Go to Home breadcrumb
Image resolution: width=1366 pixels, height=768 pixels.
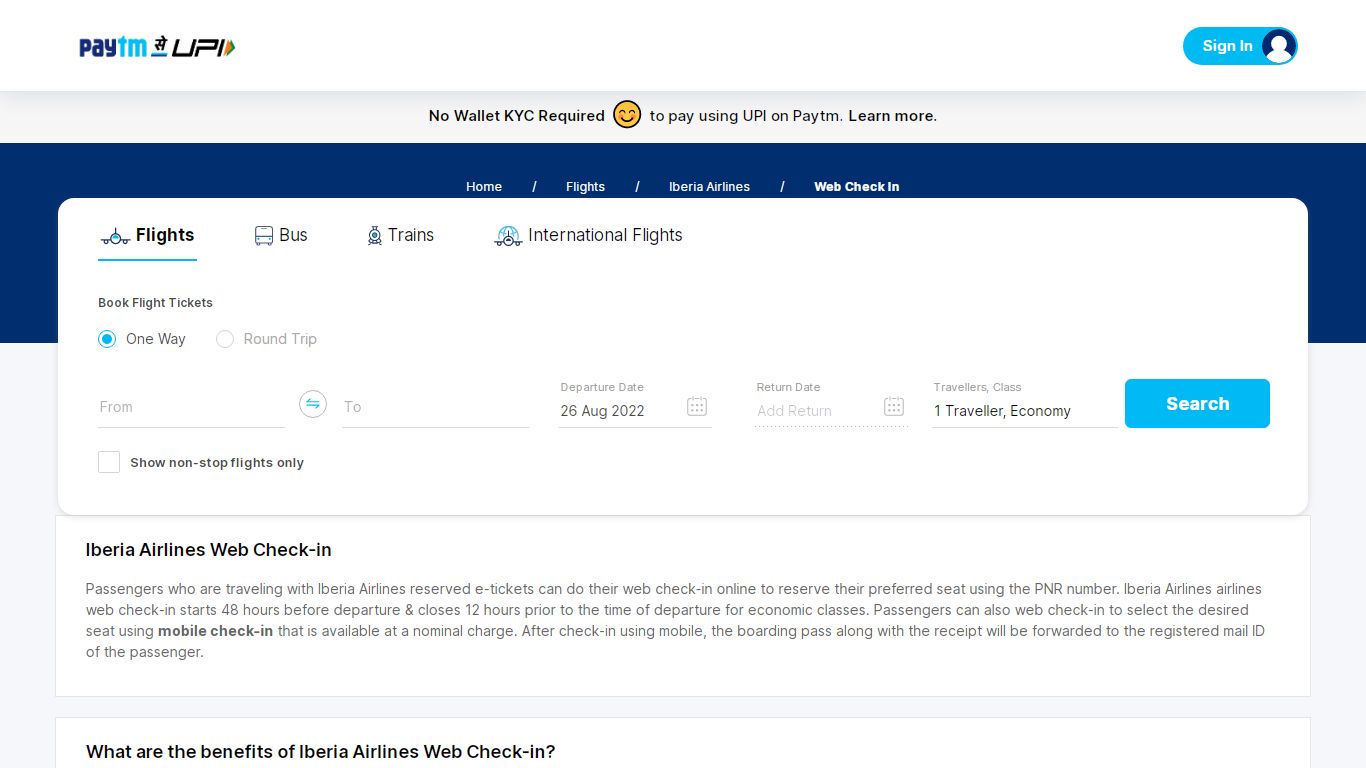(x=484, y=187)
